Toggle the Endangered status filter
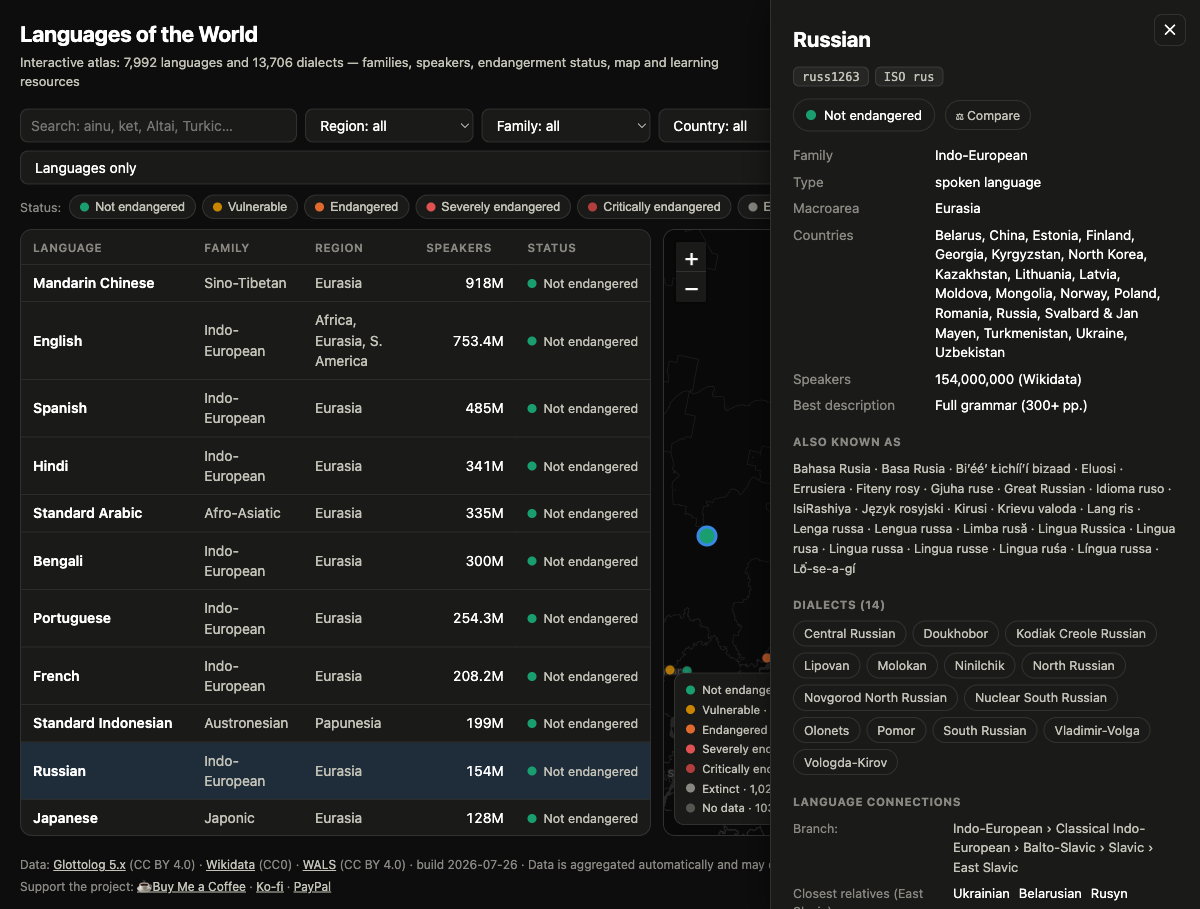Image resolution: width=1200 pixels, height=909 pixels. (x=356, y=207)
